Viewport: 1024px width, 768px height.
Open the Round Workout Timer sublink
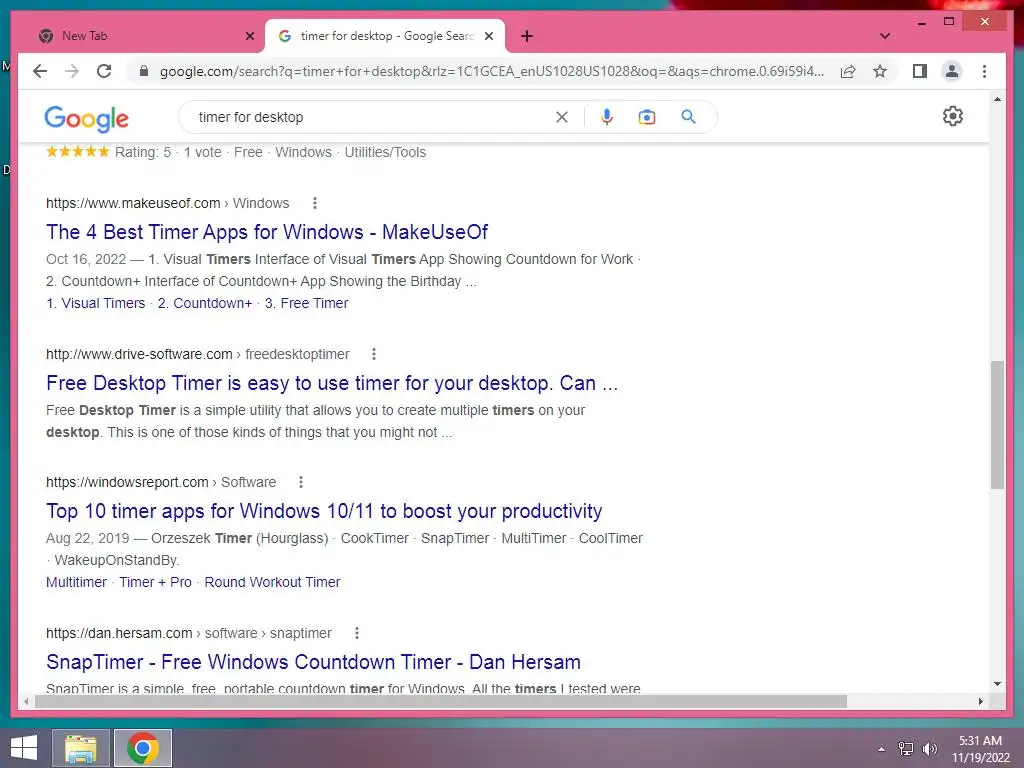coord(272,582)
